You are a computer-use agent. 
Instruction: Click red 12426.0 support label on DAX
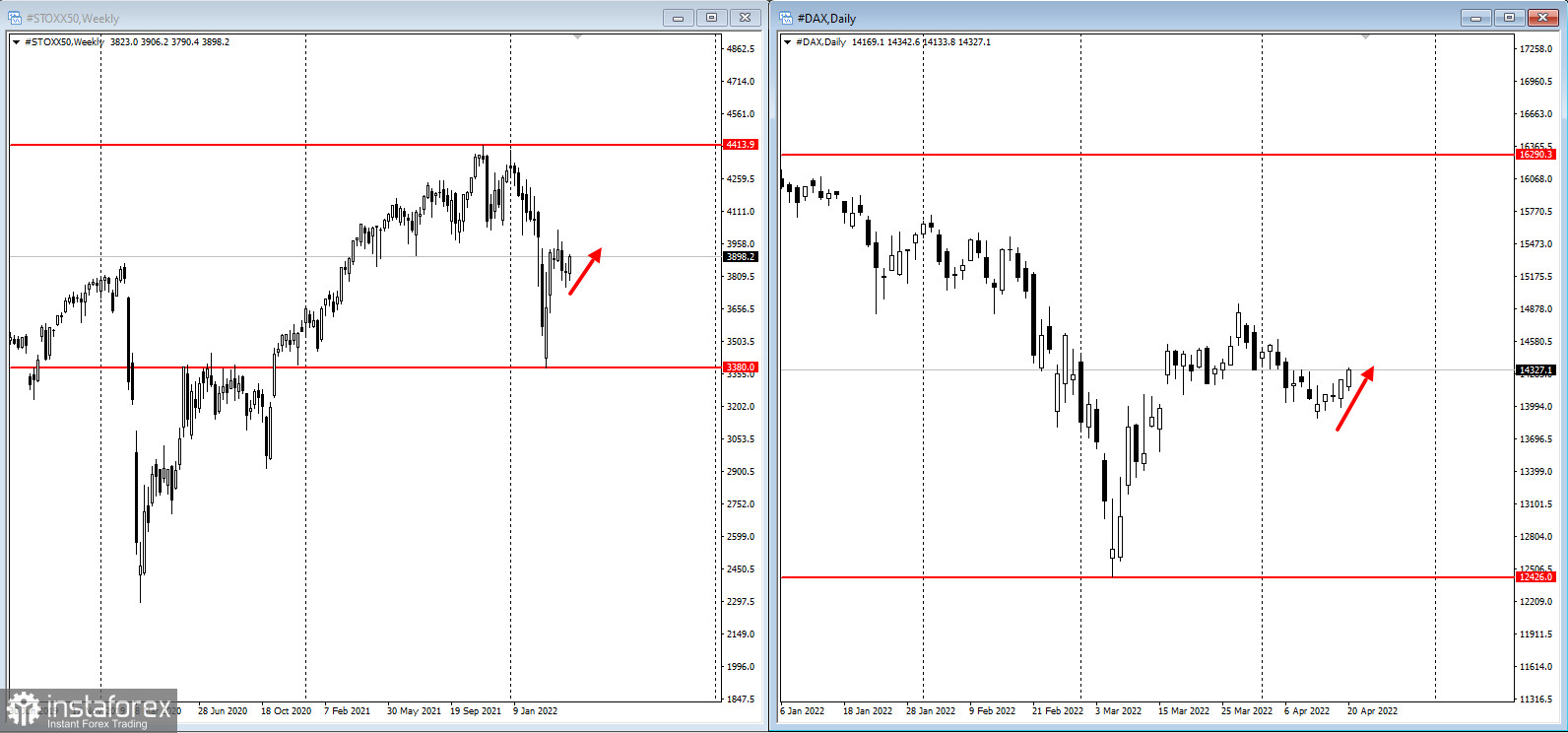click(1535, 577)
